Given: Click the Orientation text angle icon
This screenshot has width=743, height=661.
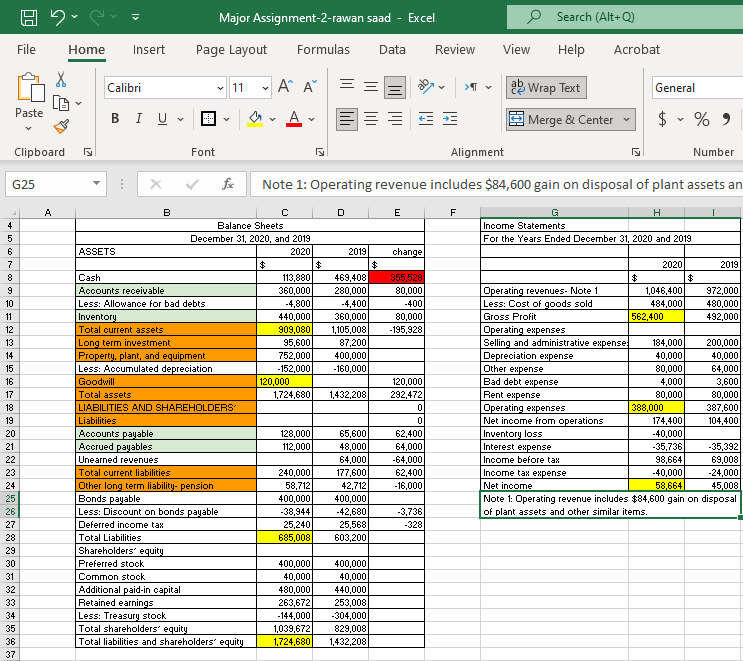Looking at the screenshot, I should (426, 87).
